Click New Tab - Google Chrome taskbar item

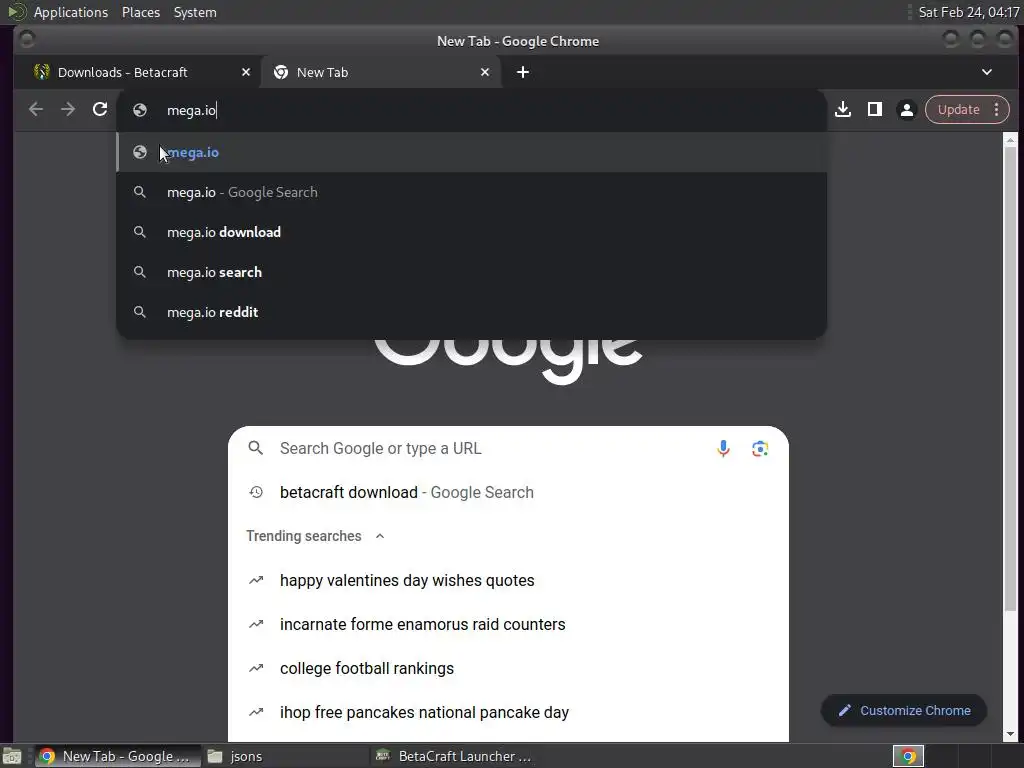pyautogui.click(x=118, y=756)
